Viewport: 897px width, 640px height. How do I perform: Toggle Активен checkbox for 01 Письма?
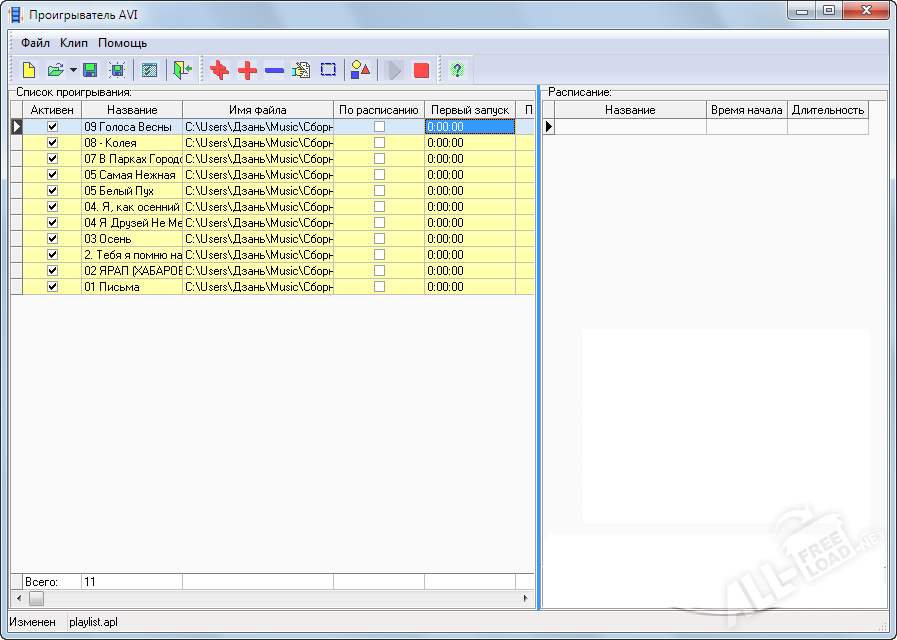click(53, 287)
